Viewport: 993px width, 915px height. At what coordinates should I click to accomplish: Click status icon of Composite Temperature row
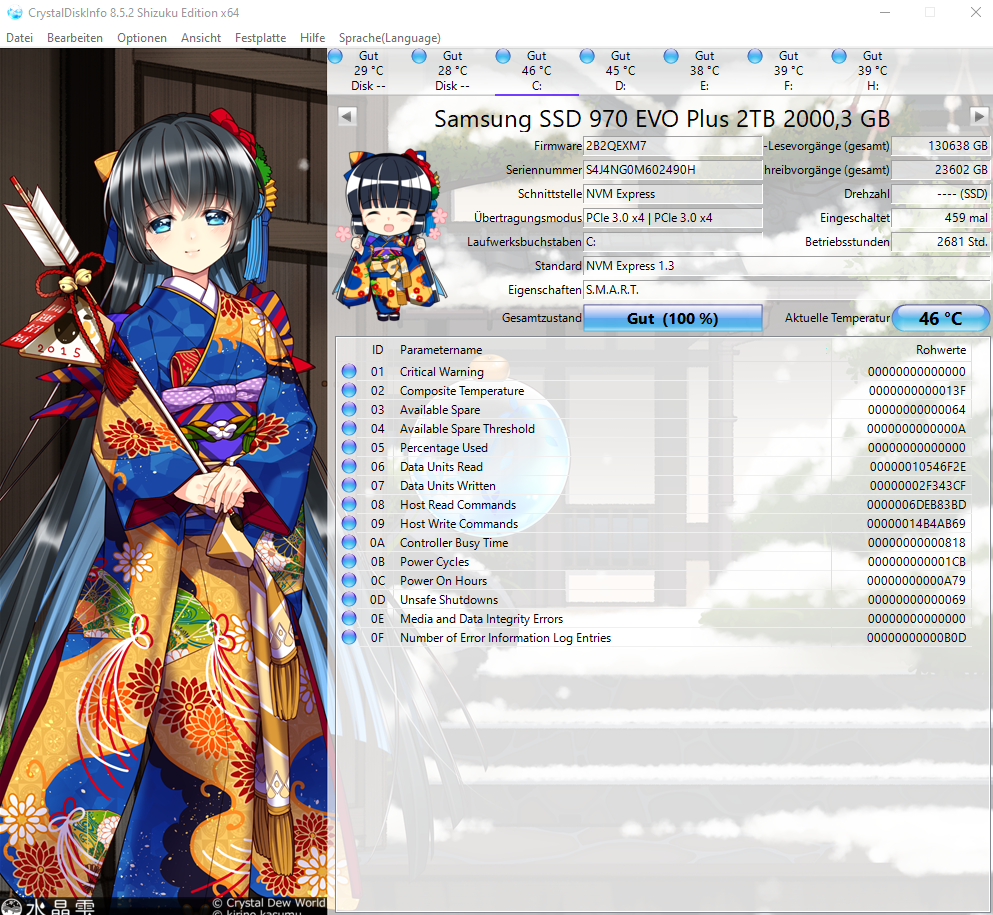point(349,390)
